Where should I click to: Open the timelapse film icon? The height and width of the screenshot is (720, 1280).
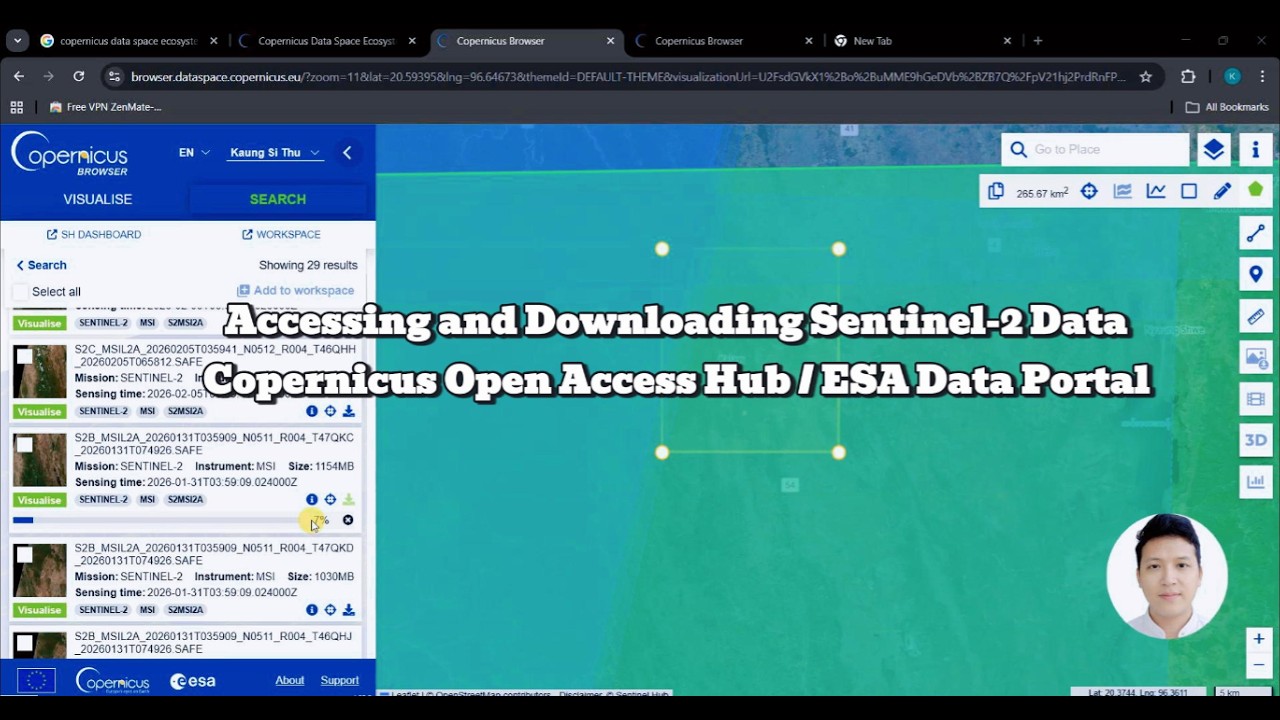click(x=1256, y=399)
